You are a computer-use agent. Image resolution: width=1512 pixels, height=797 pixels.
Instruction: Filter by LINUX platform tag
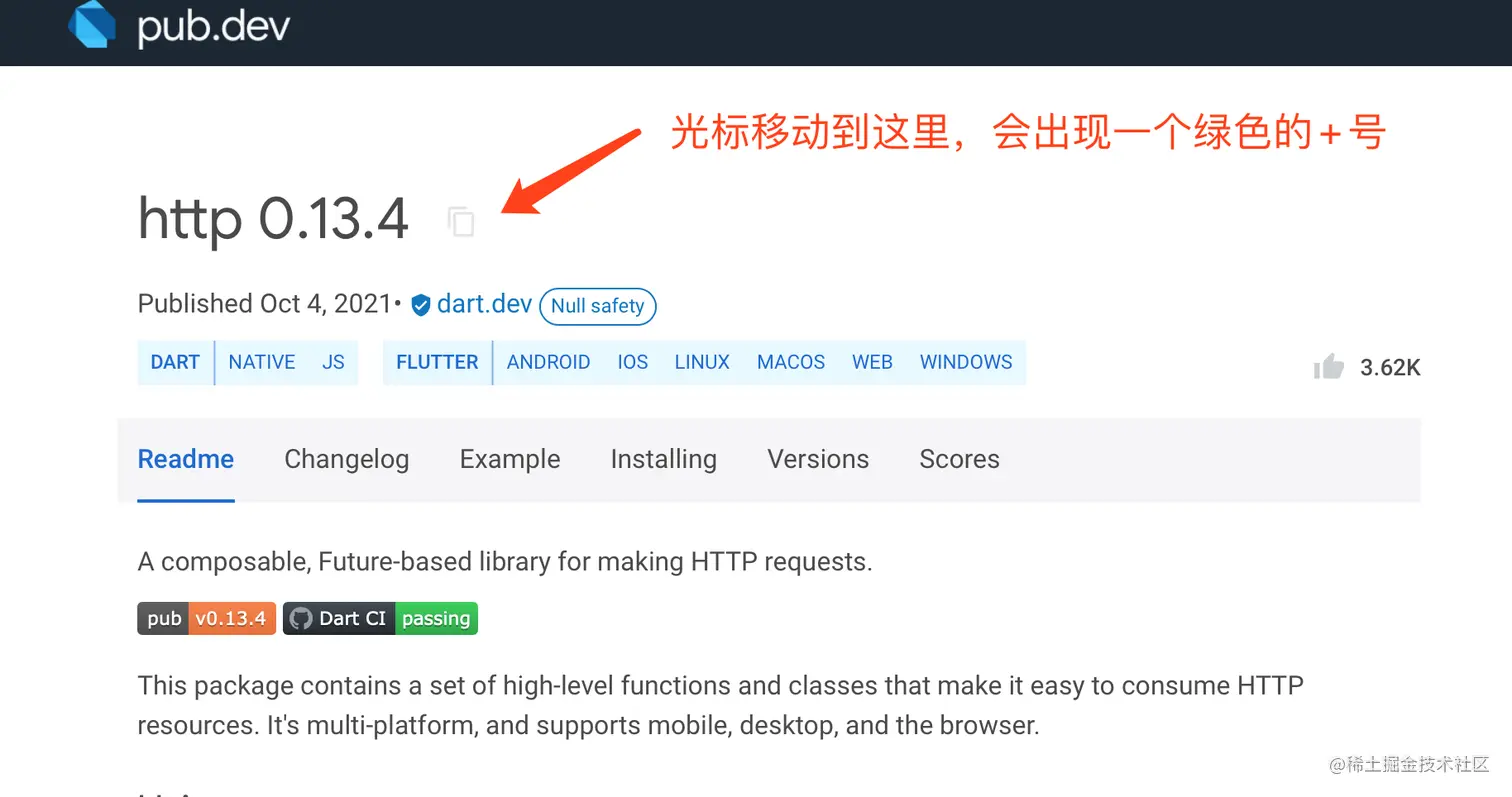tap(702, 362)
